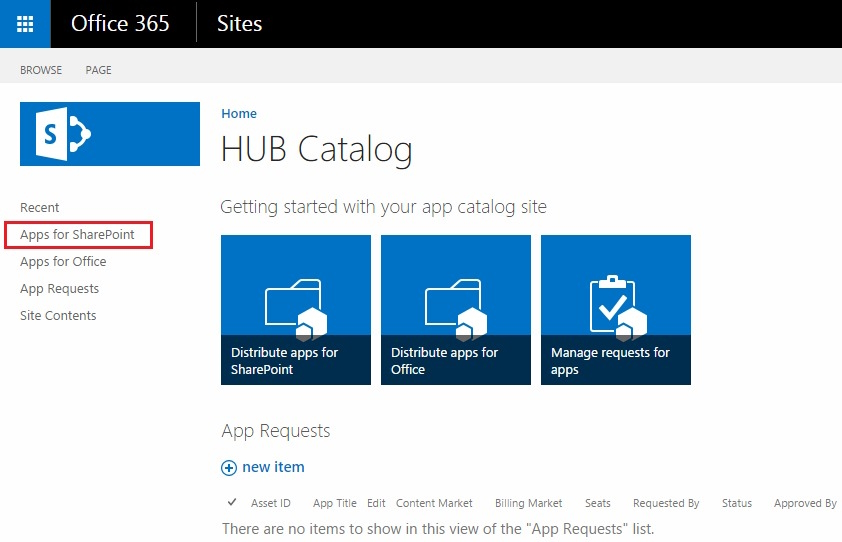Open Apps for SharePoint in the left navigation

point(77,235)
